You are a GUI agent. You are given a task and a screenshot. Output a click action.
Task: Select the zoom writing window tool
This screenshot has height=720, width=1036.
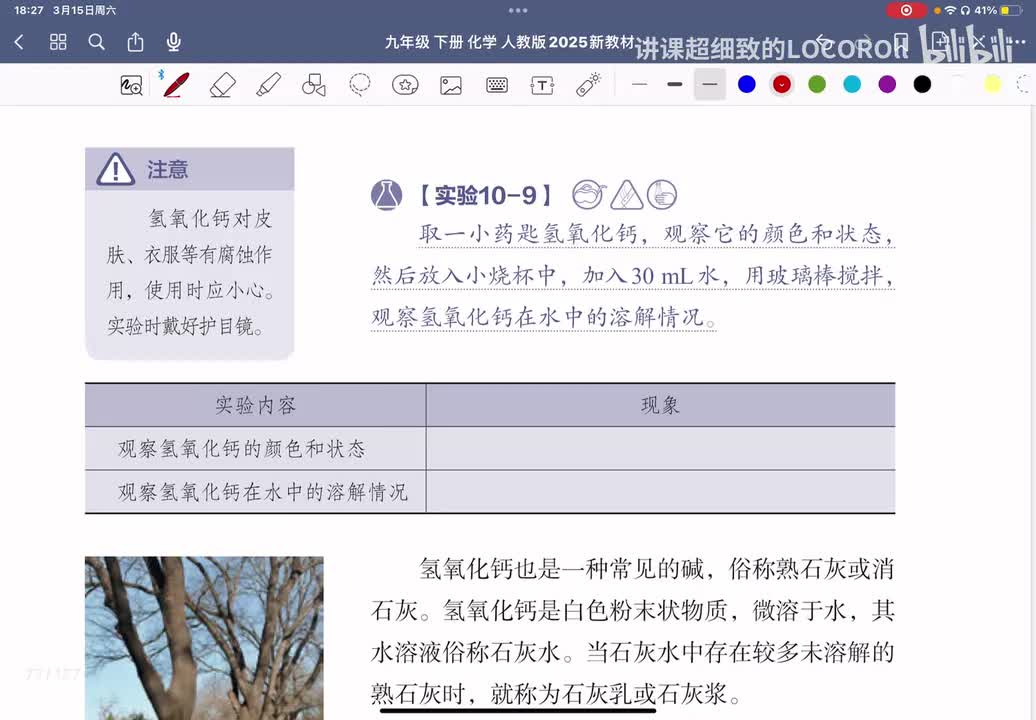[131, 85]
